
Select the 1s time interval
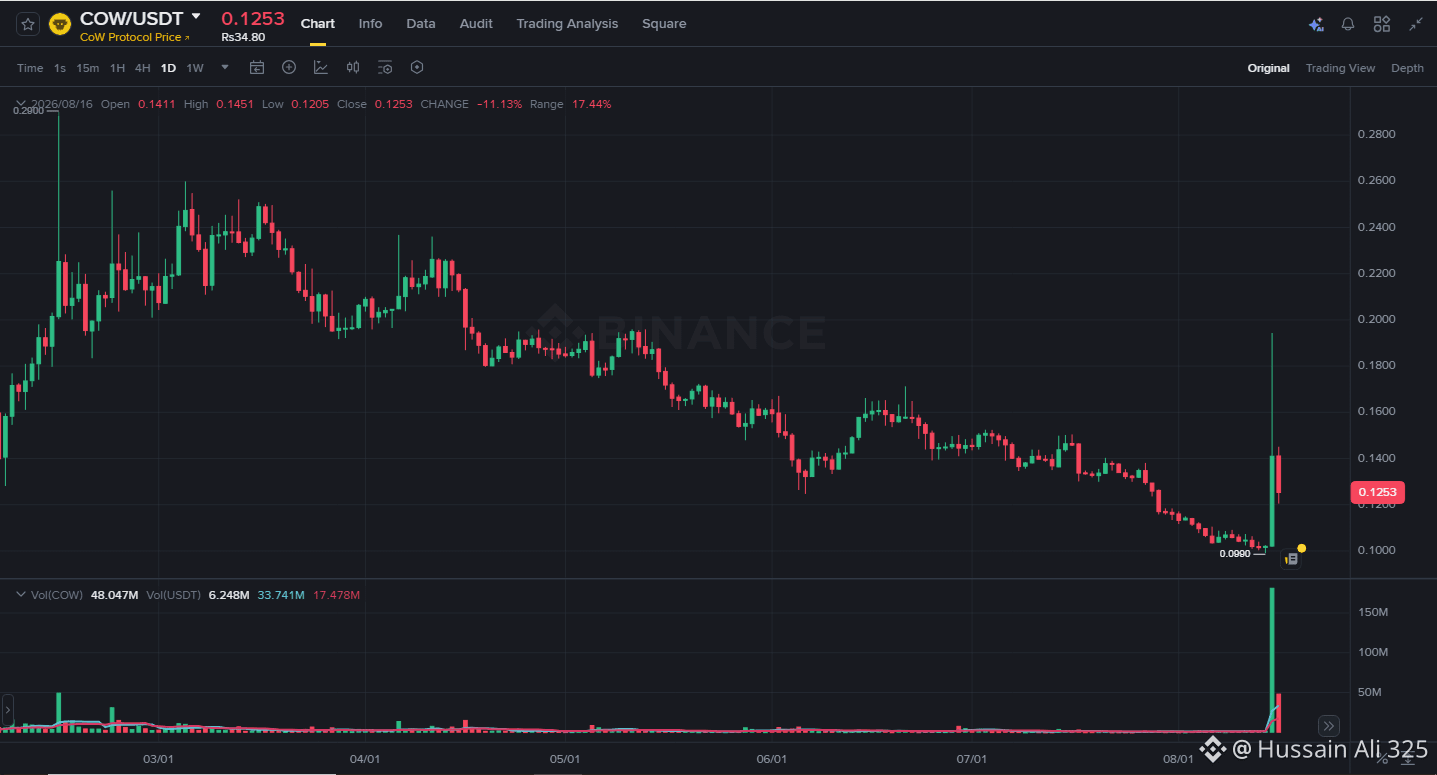click(x=60, y=68)
